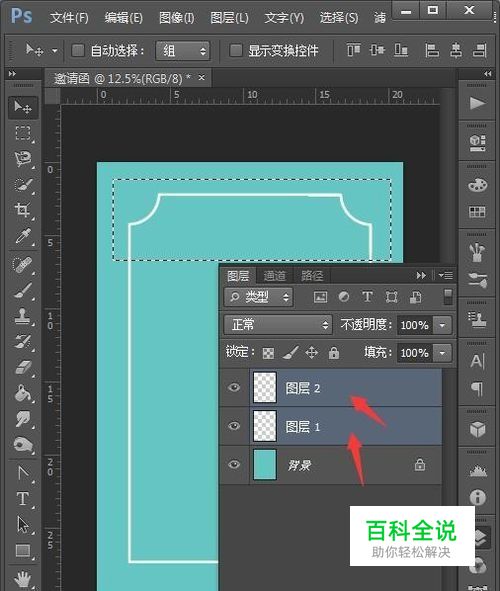Filter layers by pixel layer icon

point(320,297)
